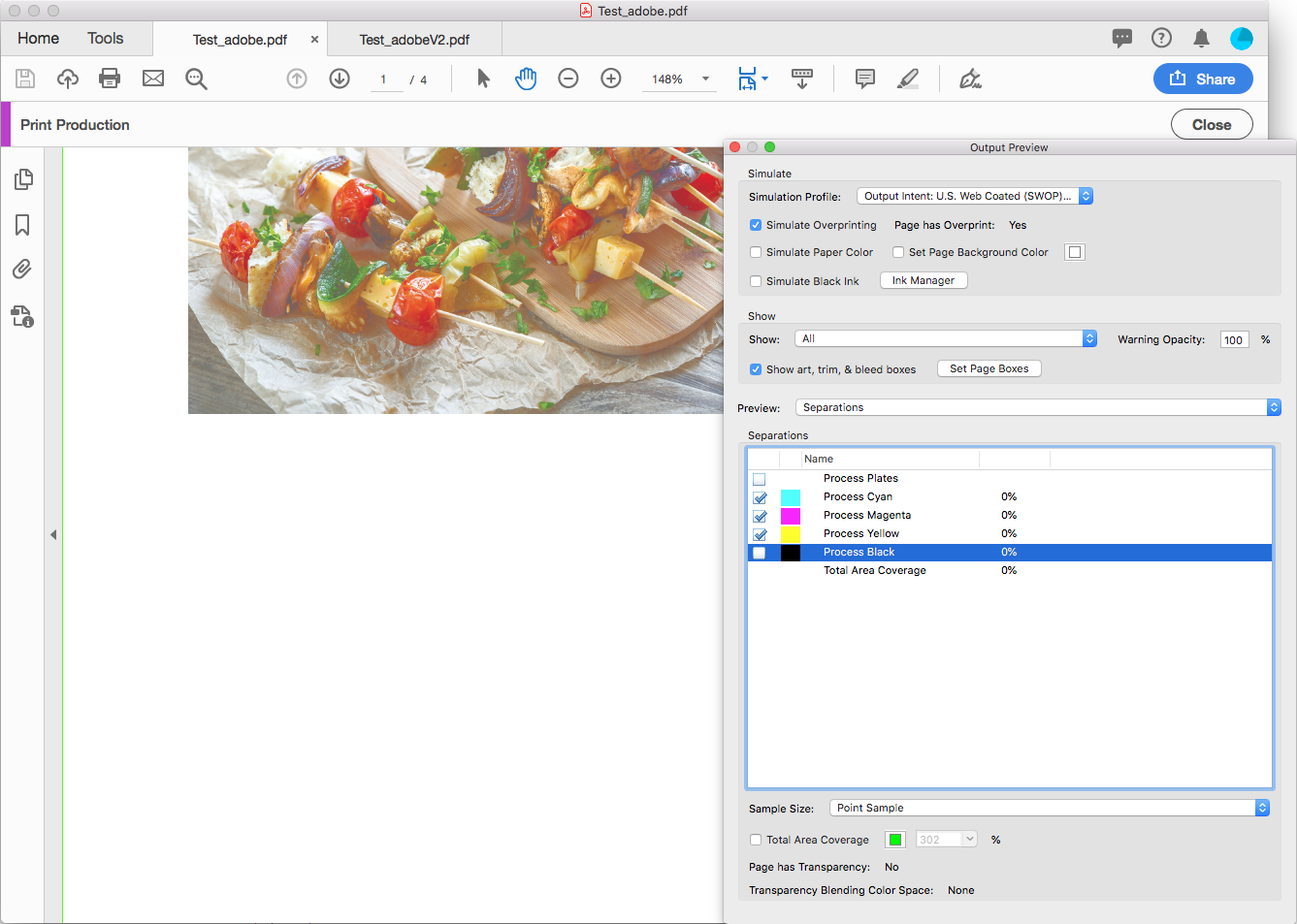Upload file to cloud icon

(68, 79)
